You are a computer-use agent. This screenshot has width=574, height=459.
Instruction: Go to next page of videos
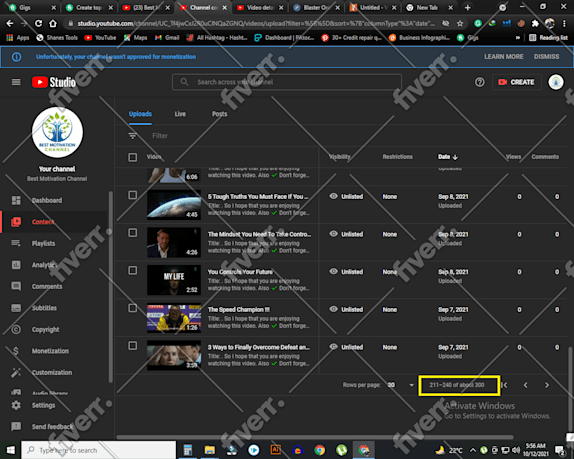point(547,385)
